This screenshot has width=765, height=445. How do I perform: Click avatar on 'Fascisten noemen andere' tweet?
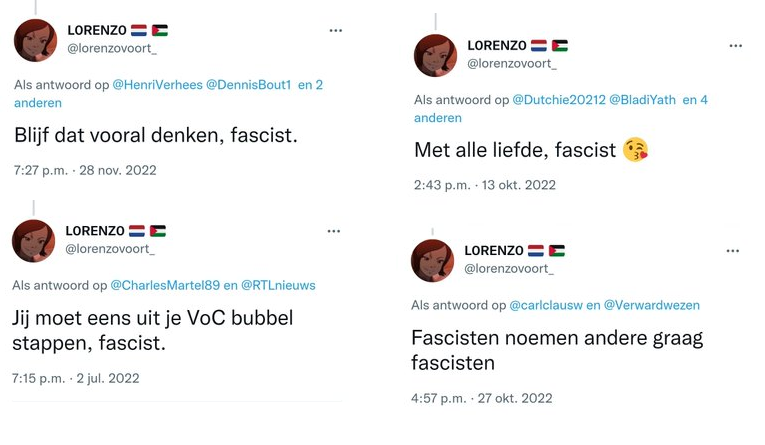click(433, 260)
